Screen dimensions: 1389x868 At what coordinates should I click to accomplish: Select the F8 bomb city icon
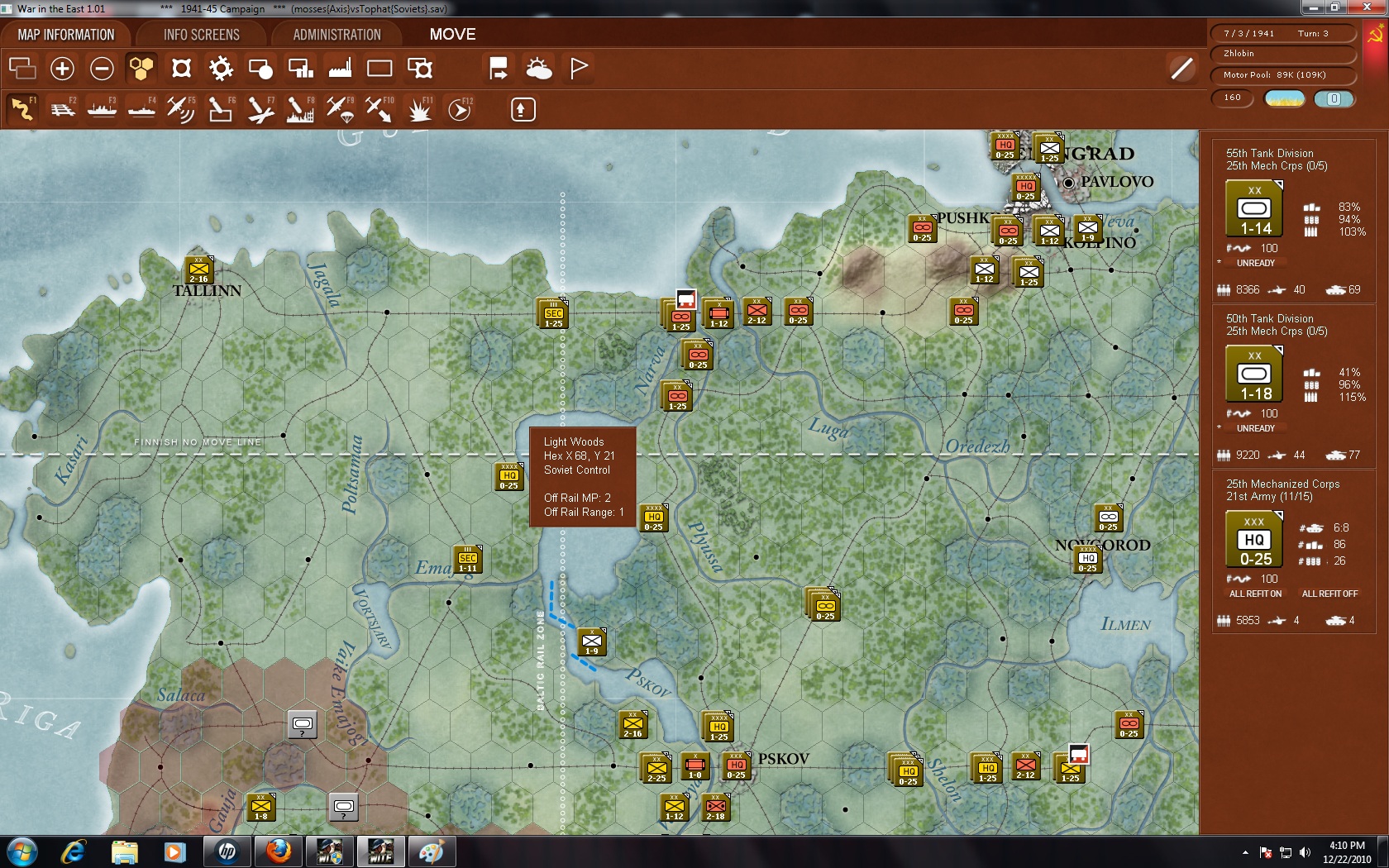pyautogui.click(x=300, y=109)
